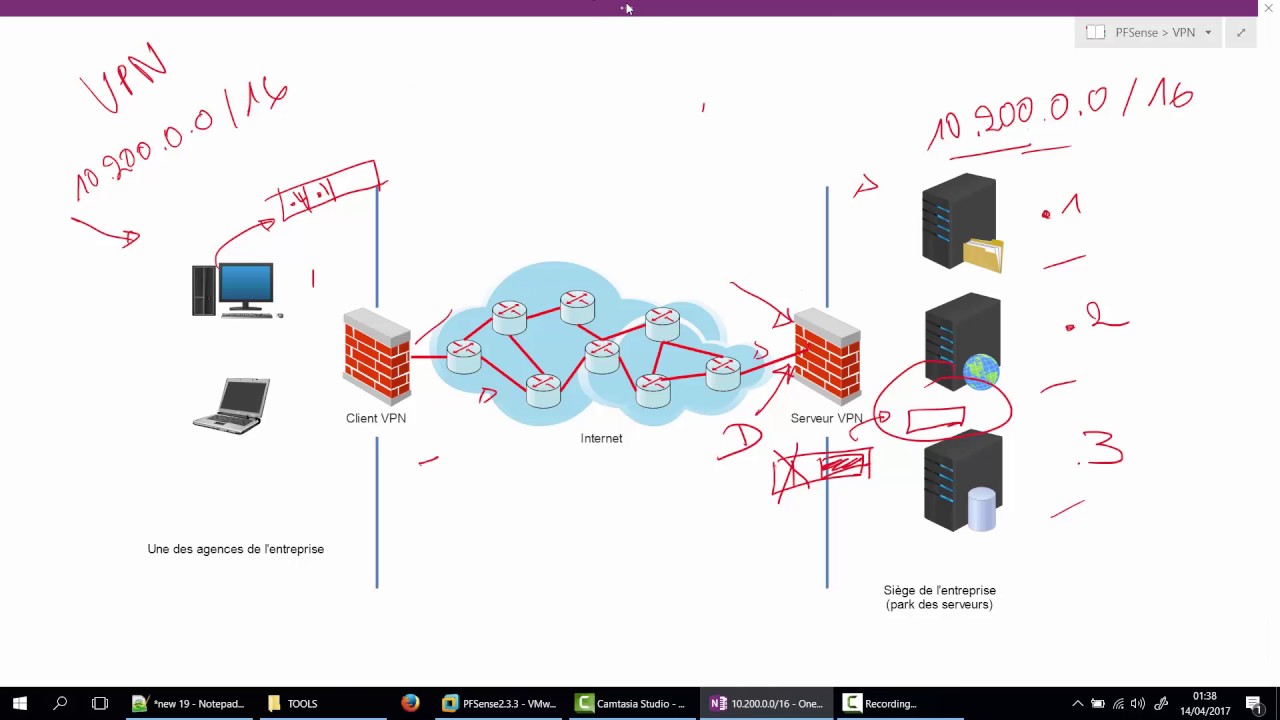
Task: Open the Windows Start menu
Action: tap(20, 704)
